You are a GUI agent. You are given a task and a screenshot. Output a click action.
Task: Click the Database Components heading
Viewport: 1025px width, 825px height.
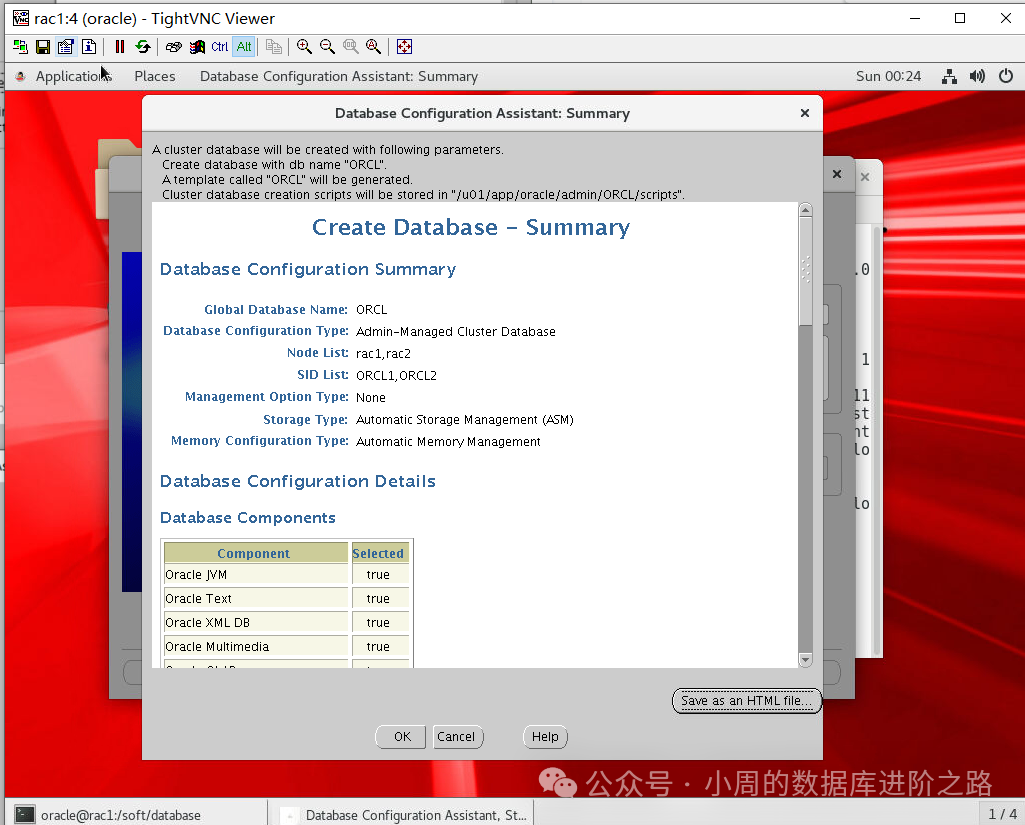(x=248, y=518)
